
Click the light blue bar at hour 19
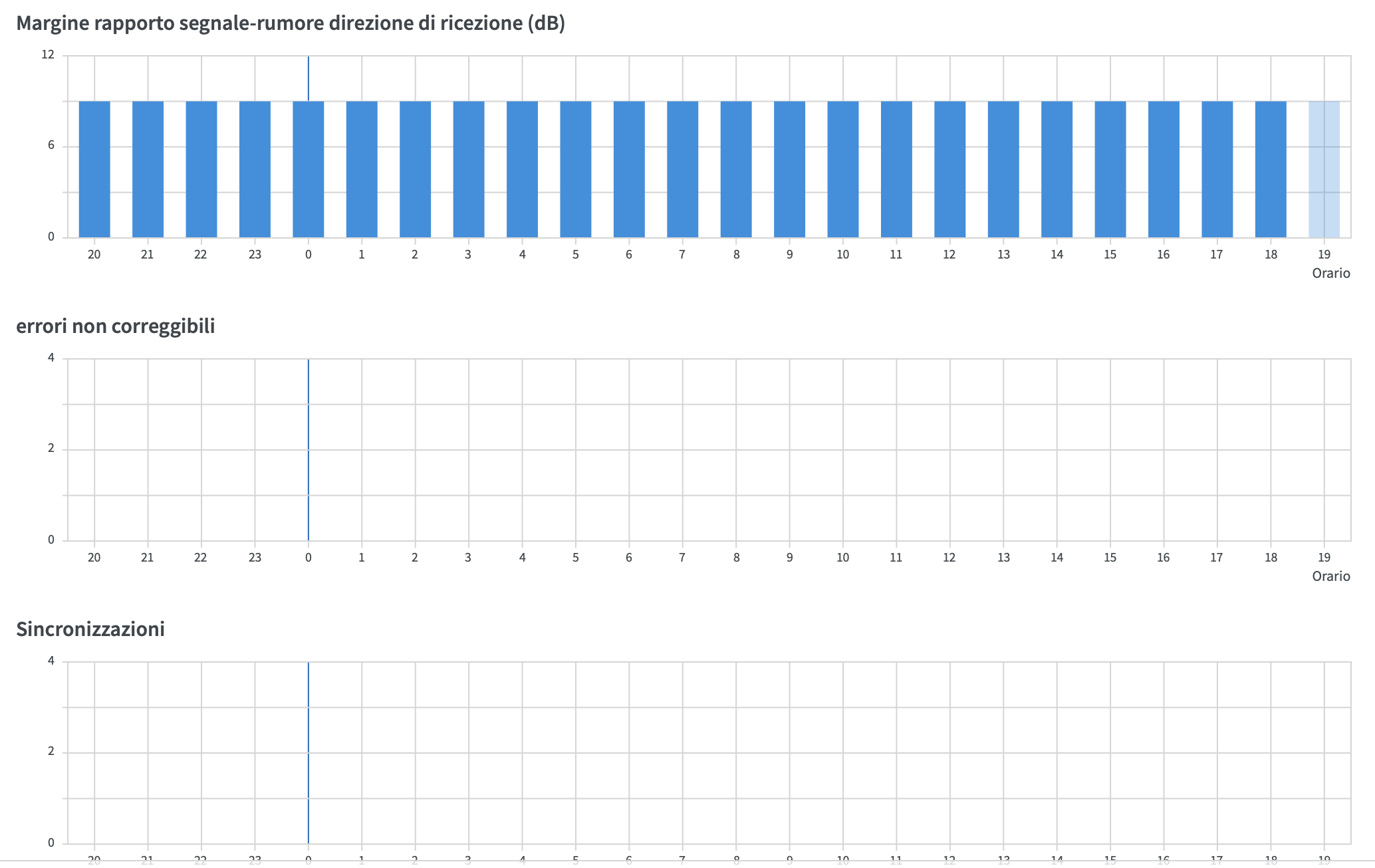(x=1324, y=169)
